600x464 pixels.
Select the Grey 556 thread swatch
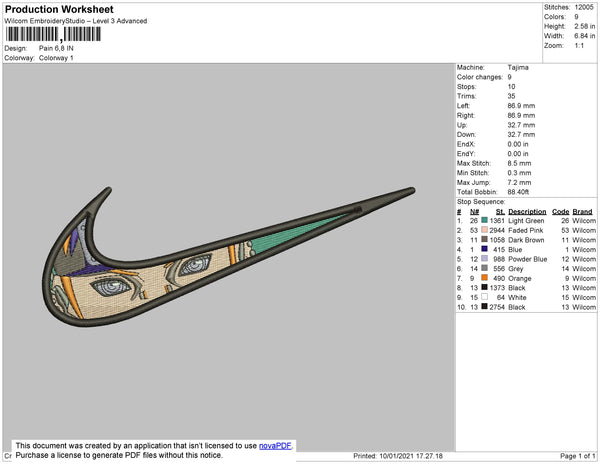484,268
